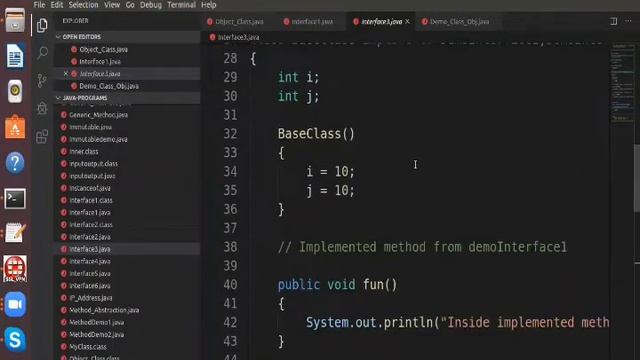Collapse the JAVA-PROGRAMS folder section

[x=128, y=98]
